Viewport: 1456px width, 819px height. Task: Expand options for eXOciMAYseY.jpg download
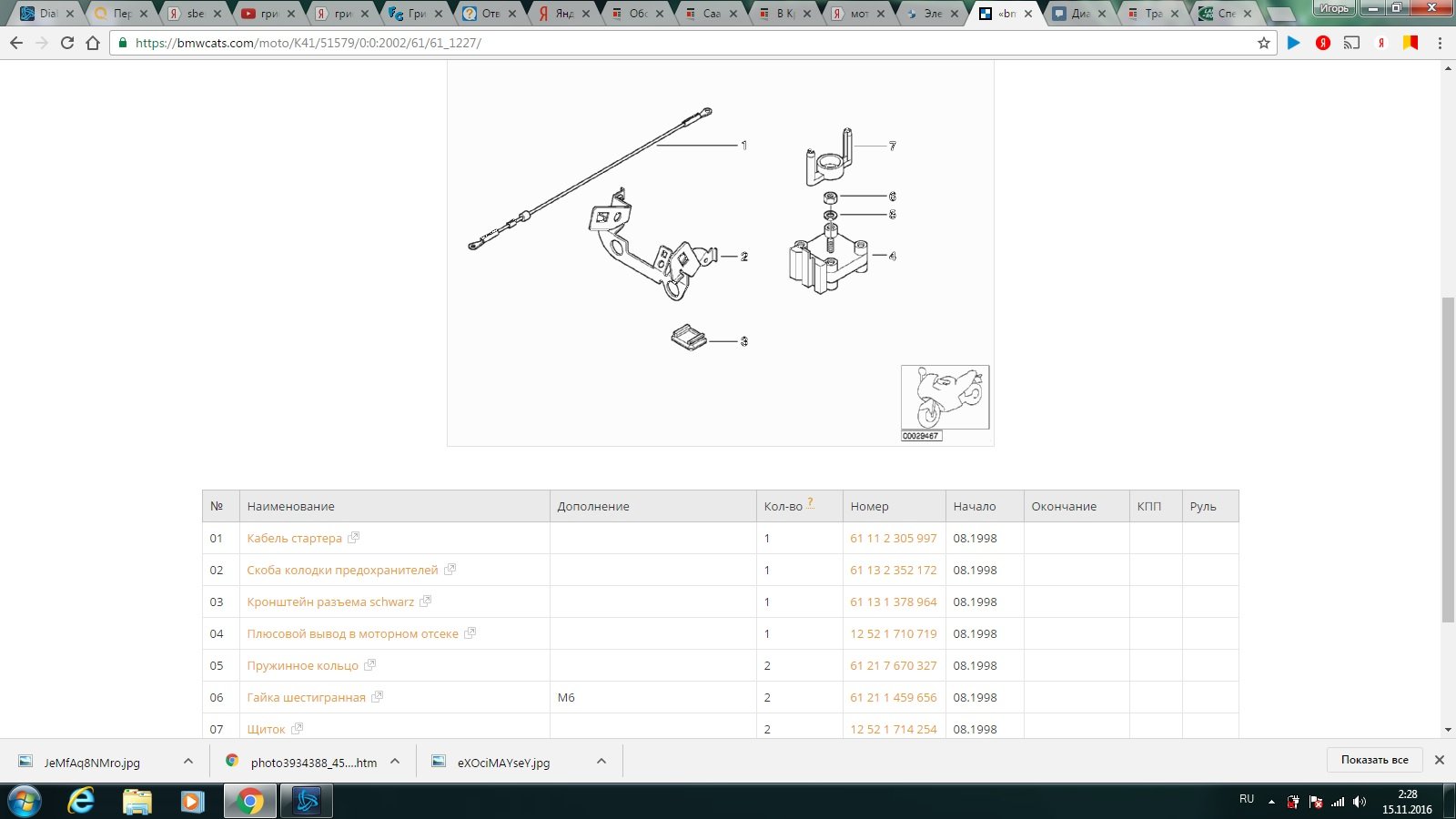[x=602, y=761]
